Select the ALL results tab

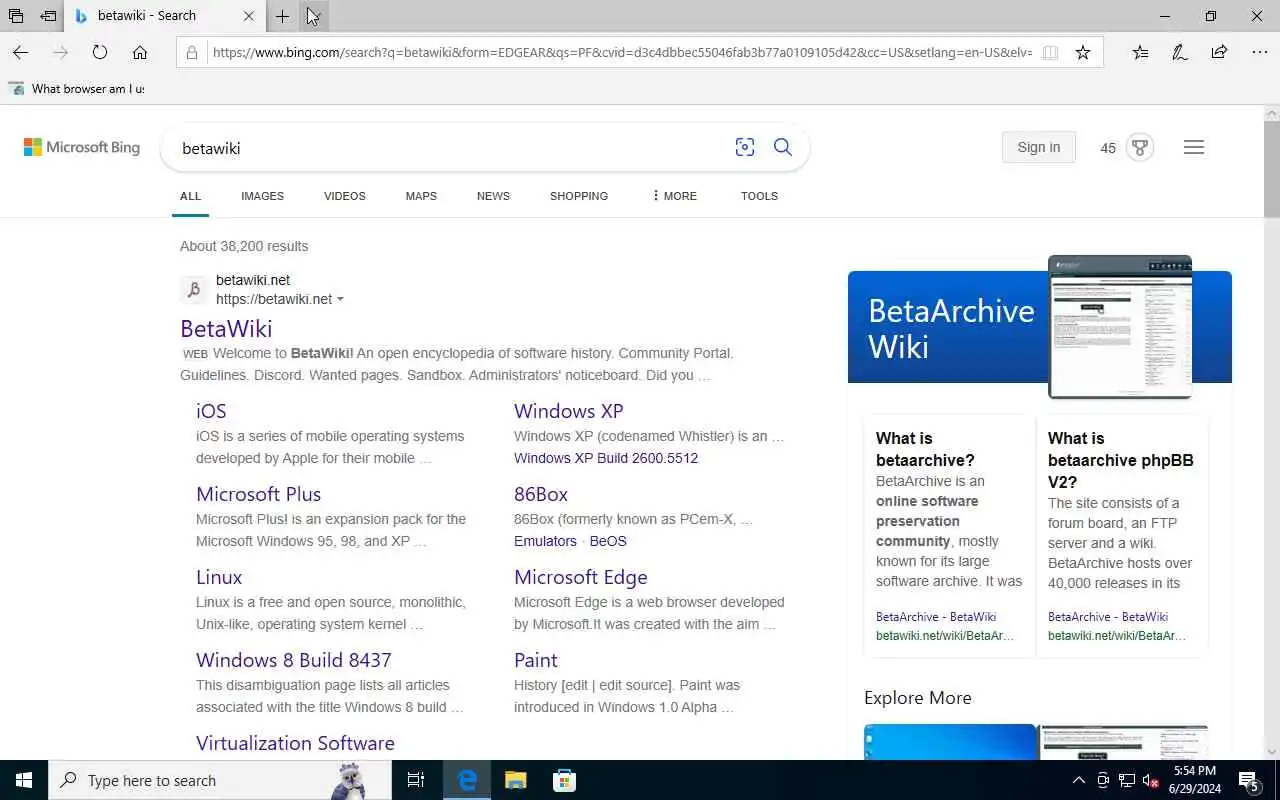point(190,196)
